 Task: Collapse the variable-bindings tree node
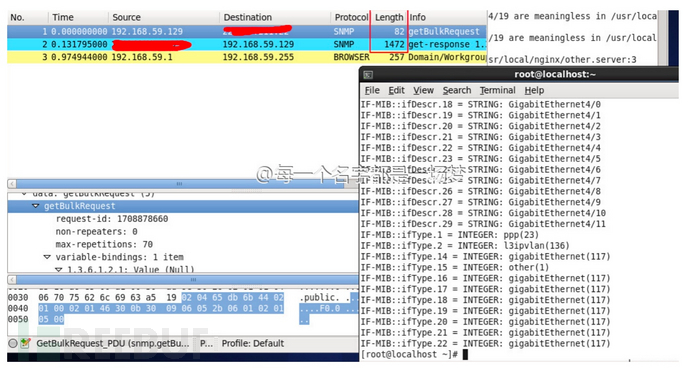tap(47, 257)
